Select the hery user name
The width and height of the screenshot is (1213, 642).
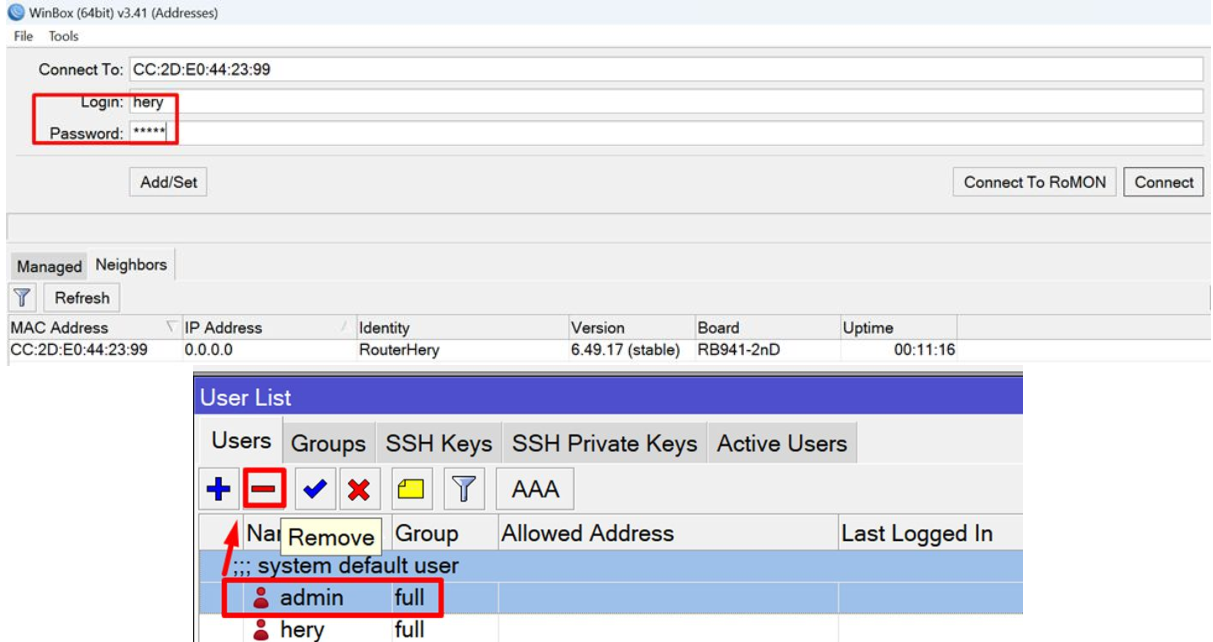[x=303, y=630]
